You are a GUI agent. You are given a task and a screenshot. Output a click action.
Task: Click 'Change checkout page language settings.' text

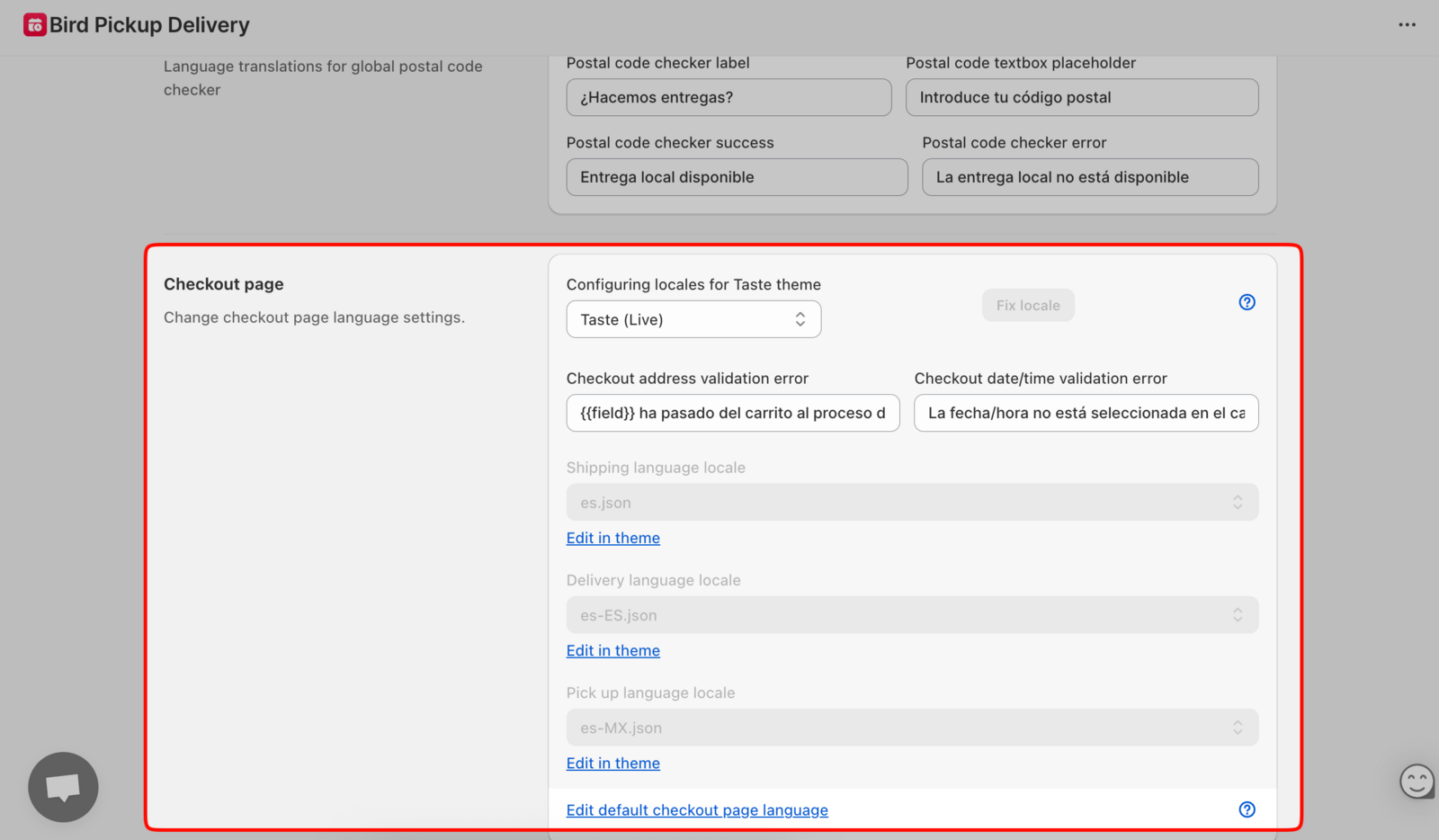click(x=314, y=317)
